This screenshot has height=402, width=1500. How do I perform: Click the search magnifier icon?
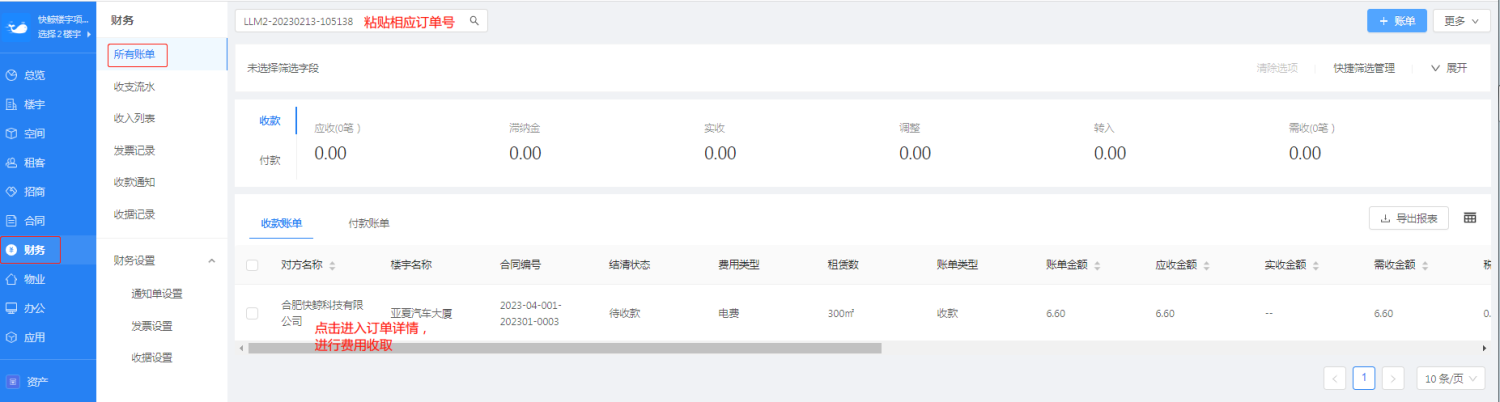click(474, 21)
